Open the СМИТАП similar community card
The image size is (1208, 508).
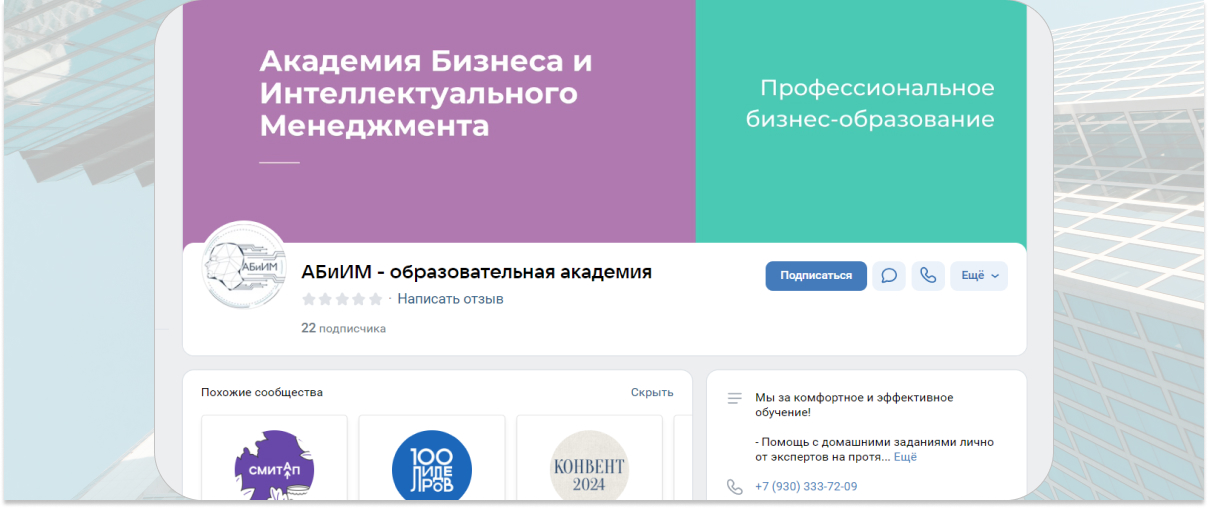tap(274, 457)
